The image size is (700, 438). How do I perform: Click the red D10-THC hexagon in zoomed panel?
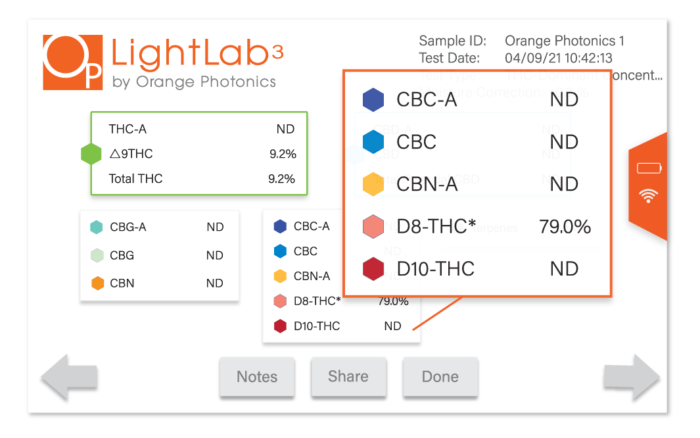pyautogui.click(x=373, y=269)
